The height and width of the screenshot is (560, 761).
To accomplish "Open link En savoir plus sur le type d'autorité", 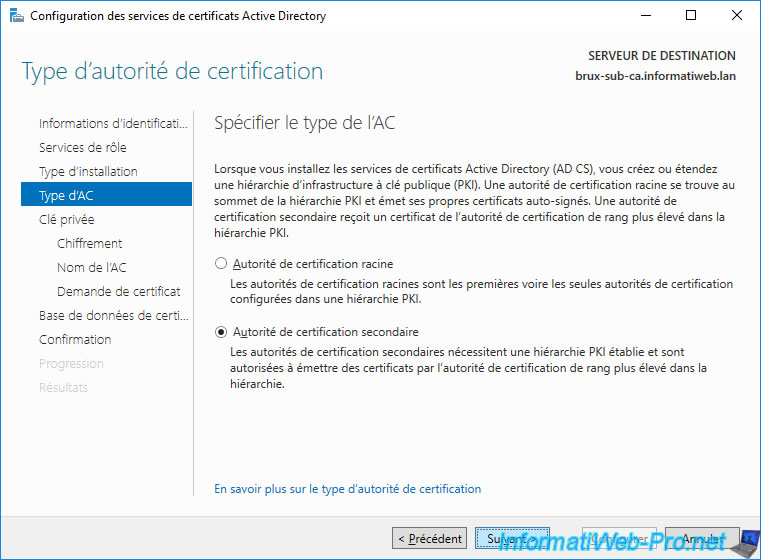I will point(347,489).
